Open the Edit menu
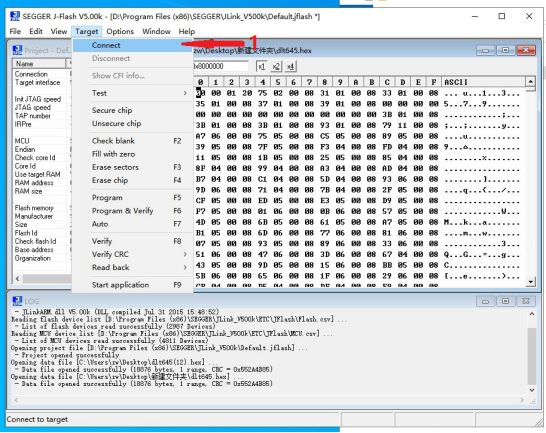This screenshot has width=546, height=433. tap(36, 31)
